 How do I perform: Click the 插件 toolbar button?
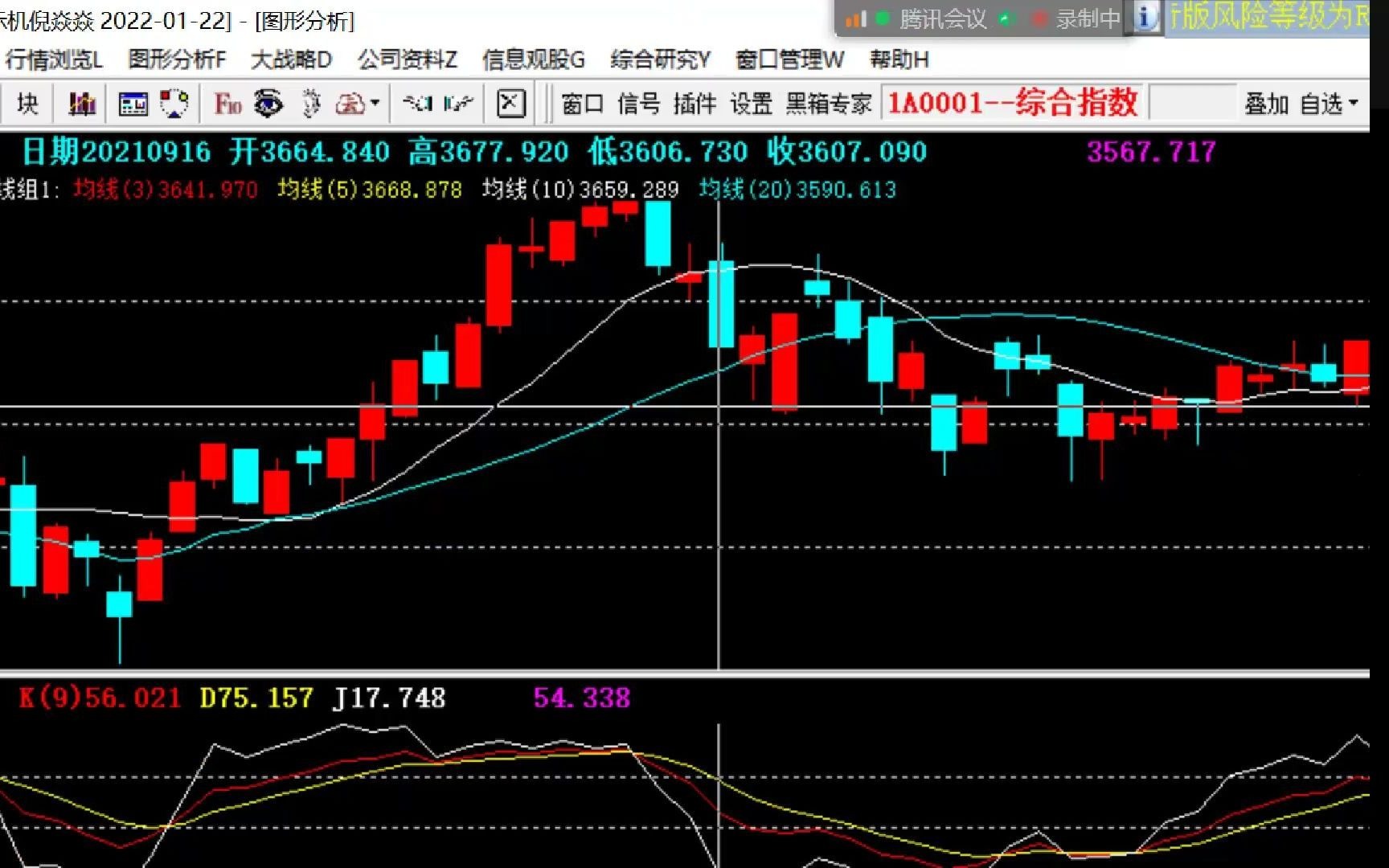click(x=694, y=104)
